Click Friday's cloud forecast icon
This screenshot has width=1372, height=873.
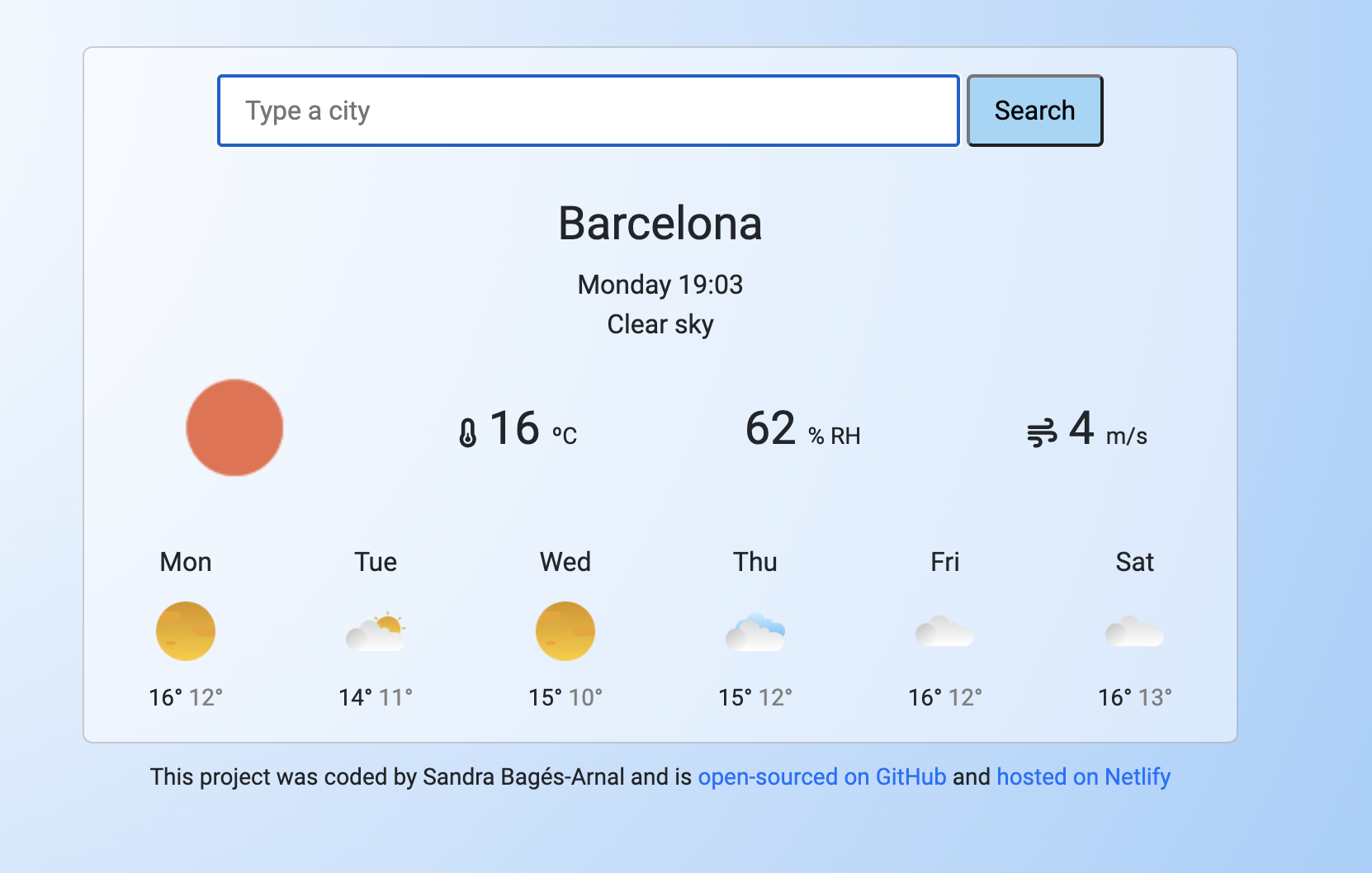coord(944,630)
